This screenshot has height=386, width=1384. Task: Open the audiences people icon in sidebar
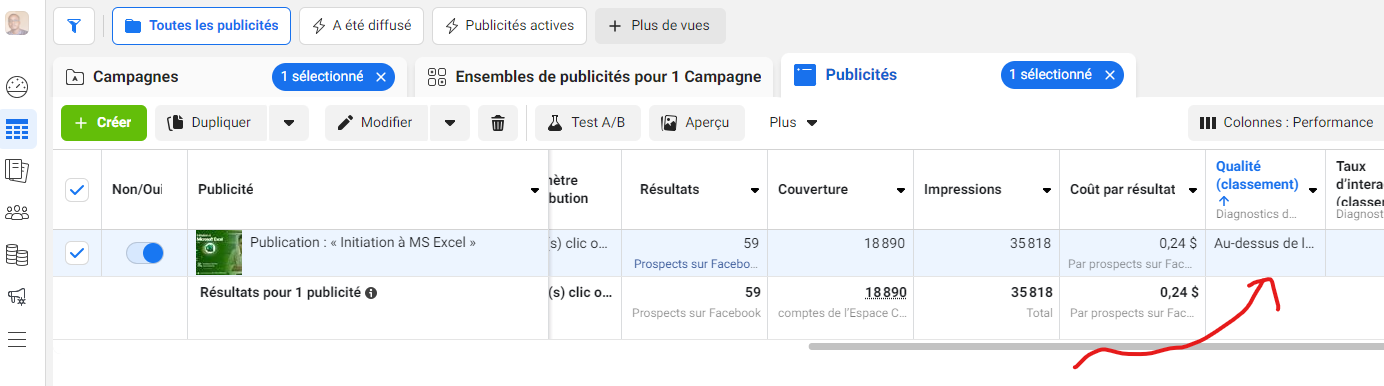coord(17,212)
